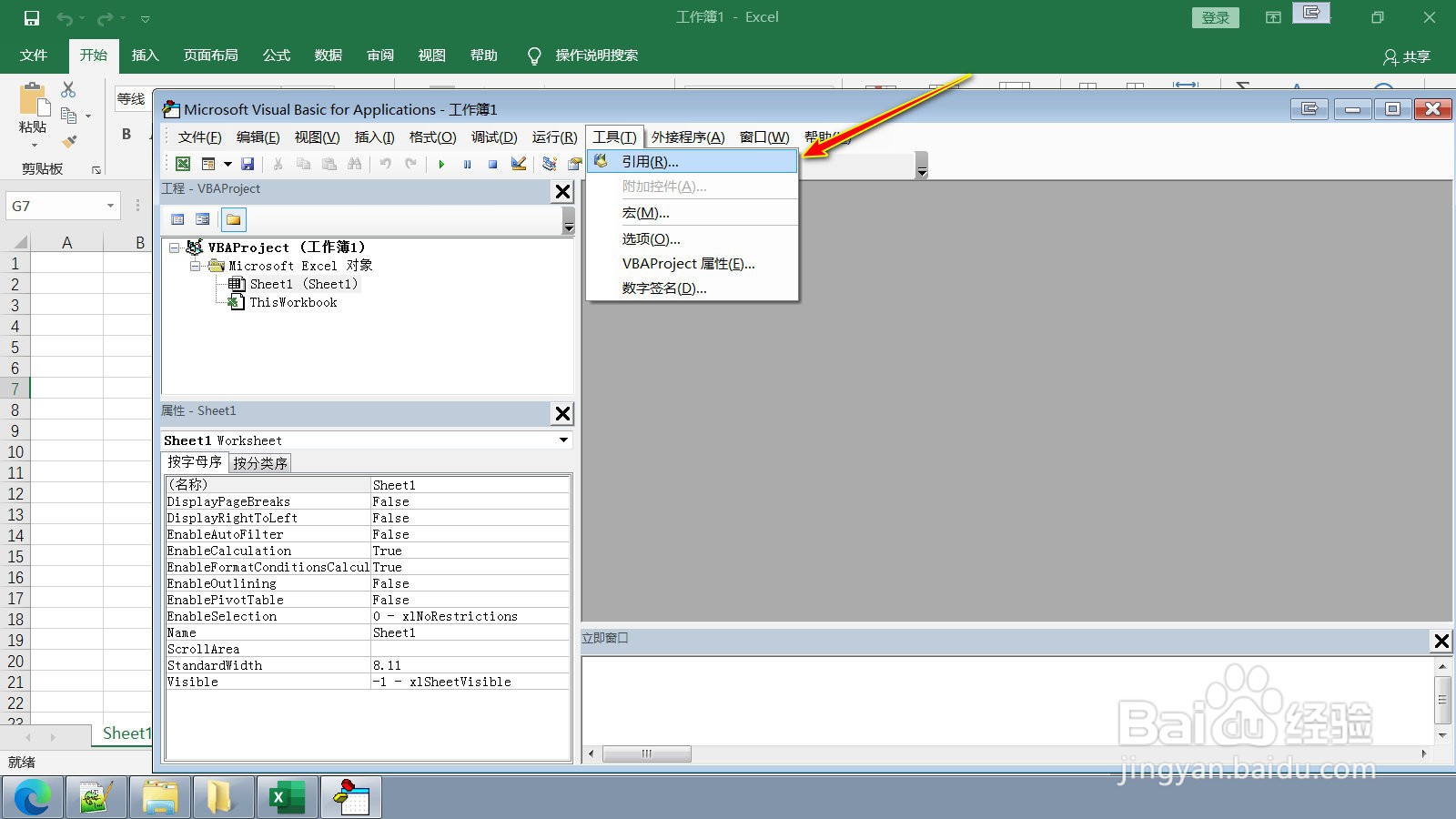Click the ScrollArea property value field
The width and height of the screenshot is (1456, 819).
point(470,649)
